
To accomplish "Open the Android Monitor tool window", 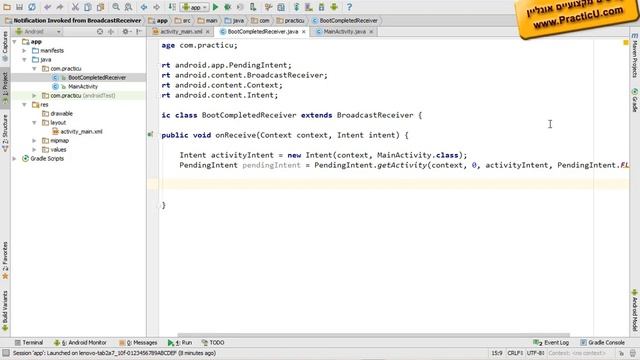I will (x=80, y=342).
